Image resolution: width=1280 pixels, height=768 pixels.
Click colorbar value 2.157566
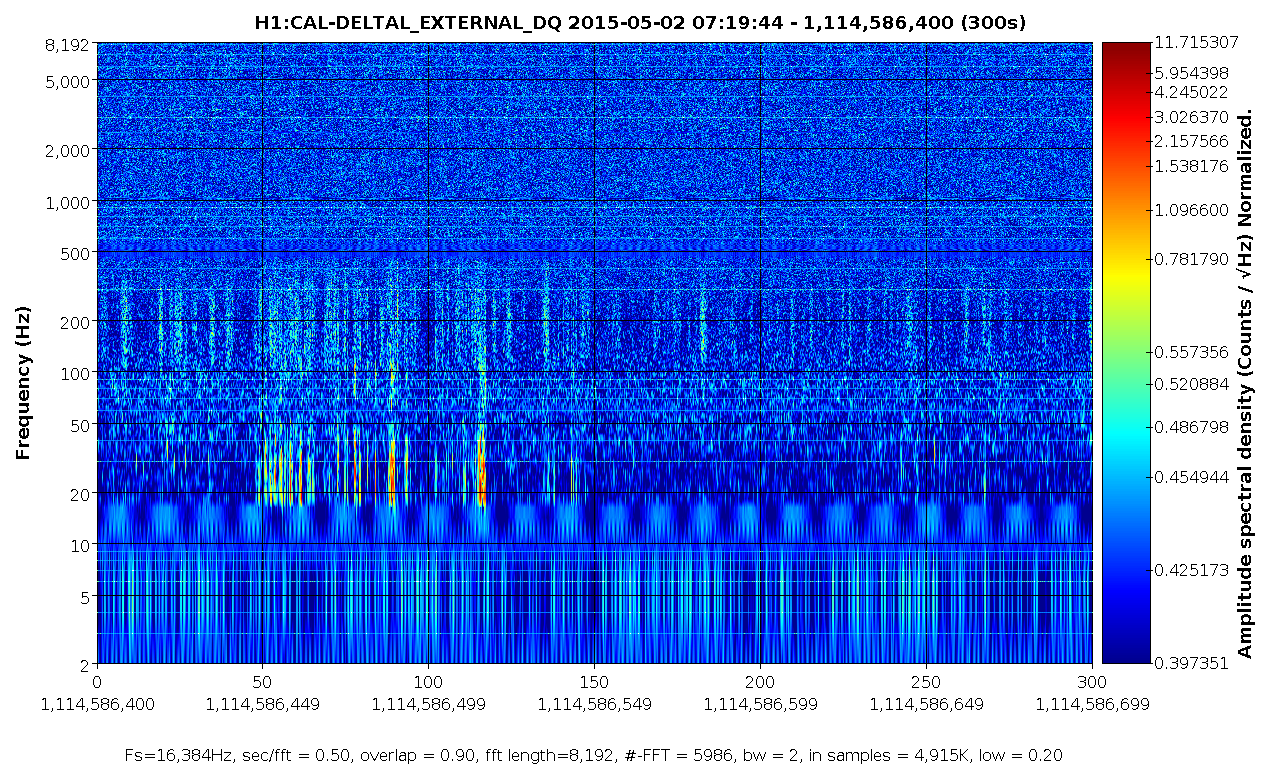point(1191,141)
